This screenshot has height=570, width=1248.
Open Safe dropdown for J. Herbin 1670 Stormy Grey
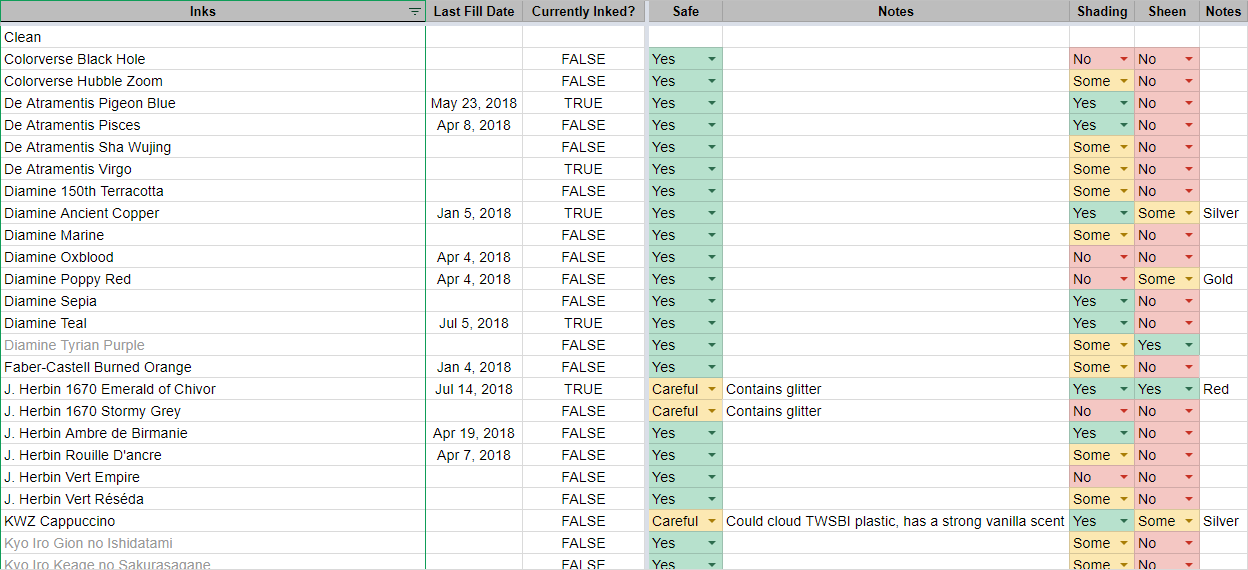pyautogui.click(x=712, y=411)
